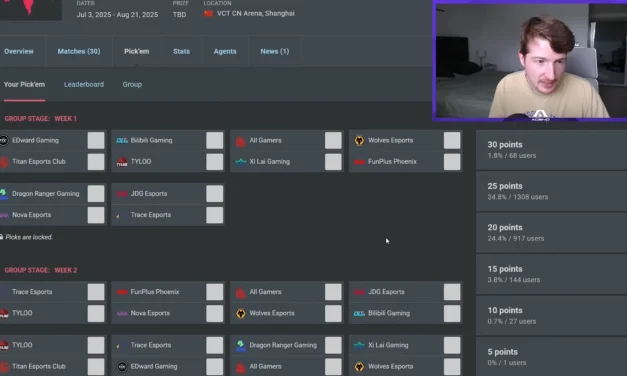Screen dimensions: 627x376
Task: Select Xi Lai Gaming pick box in Week 1
Action: click(333, 162)
